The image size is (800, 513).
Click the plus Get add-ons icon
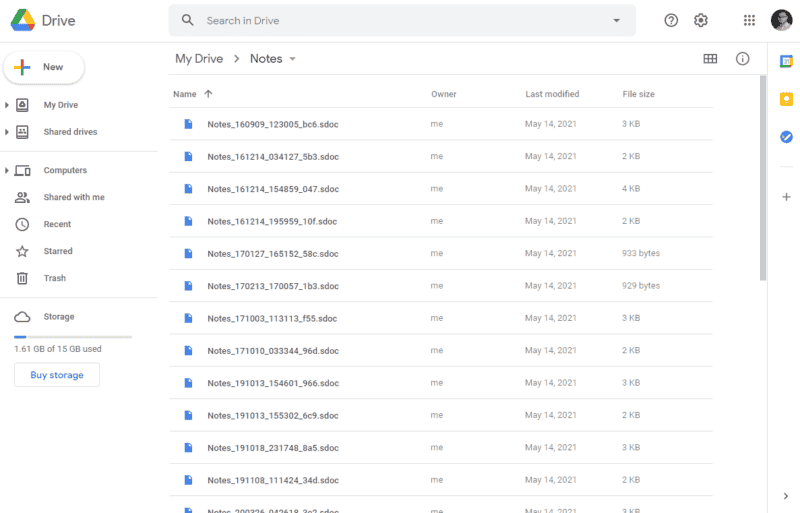click(786, 197)
